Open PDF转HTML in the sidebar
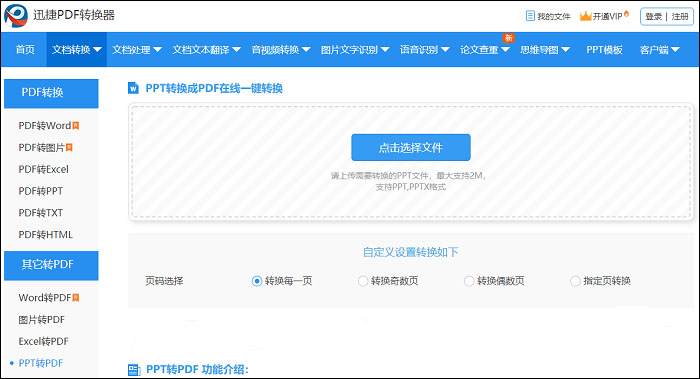Viewport: 700px width, 379px height. coord(46,234)
